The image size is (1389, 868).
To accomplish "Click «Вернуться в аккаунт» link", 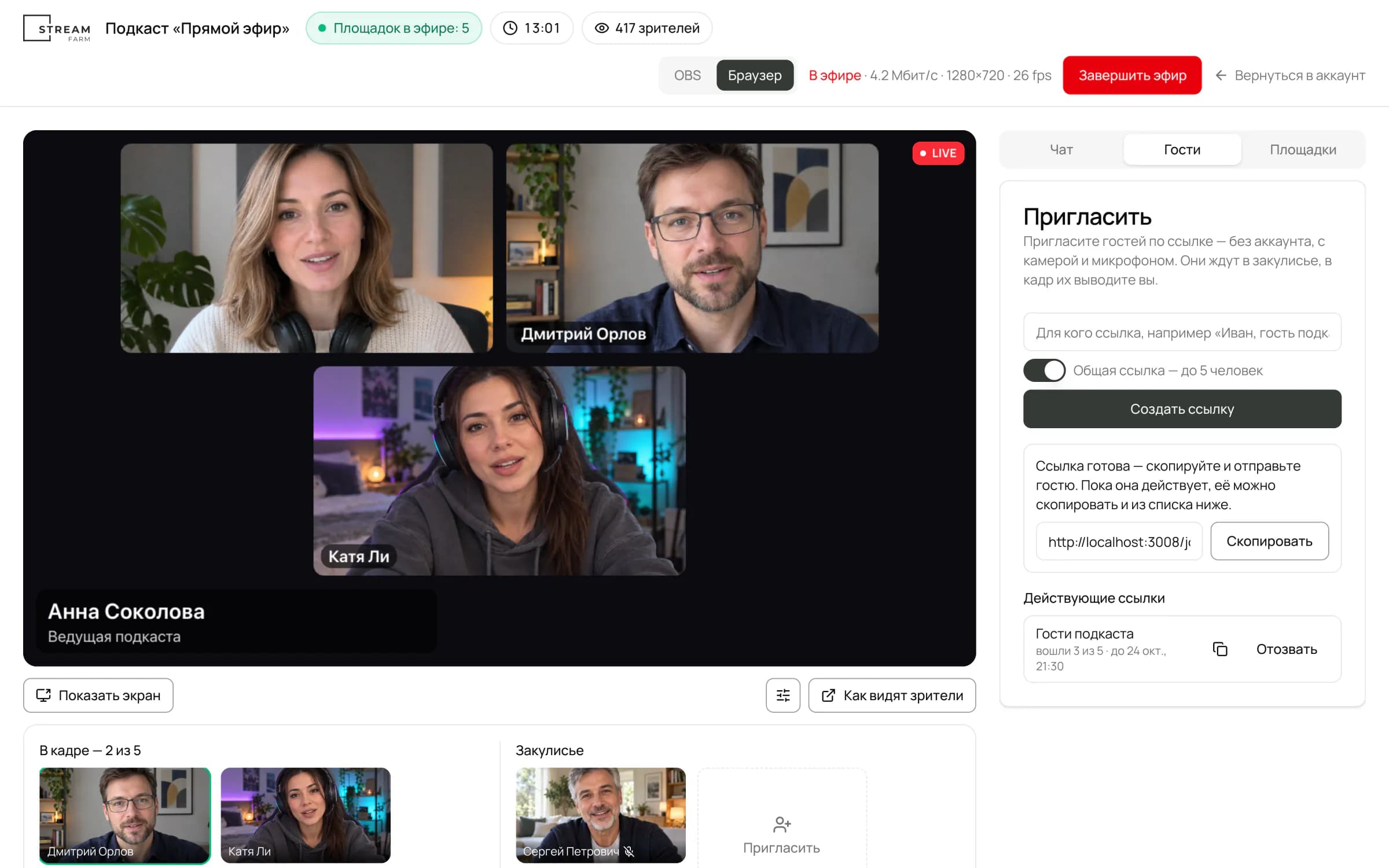I will pyautogui.click(x=1290, y=75).
